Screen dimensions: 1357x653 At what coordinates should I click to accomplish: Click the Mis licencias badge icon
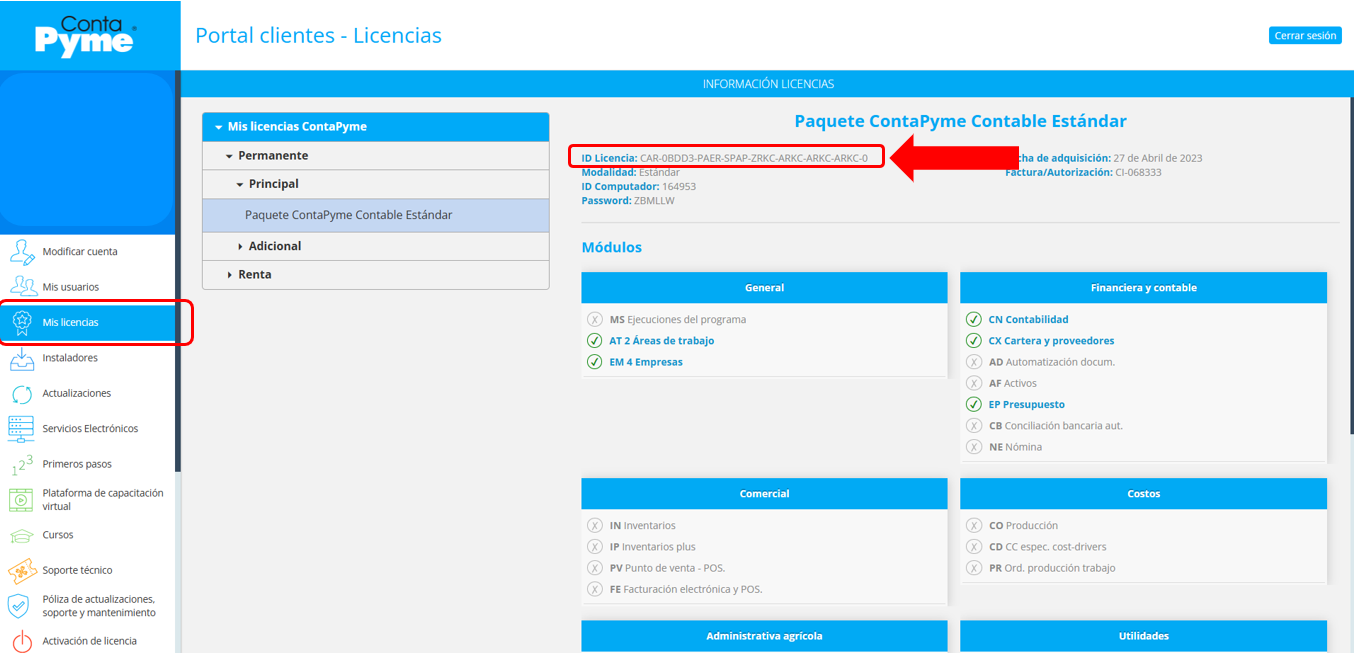[x=22, y=322]
